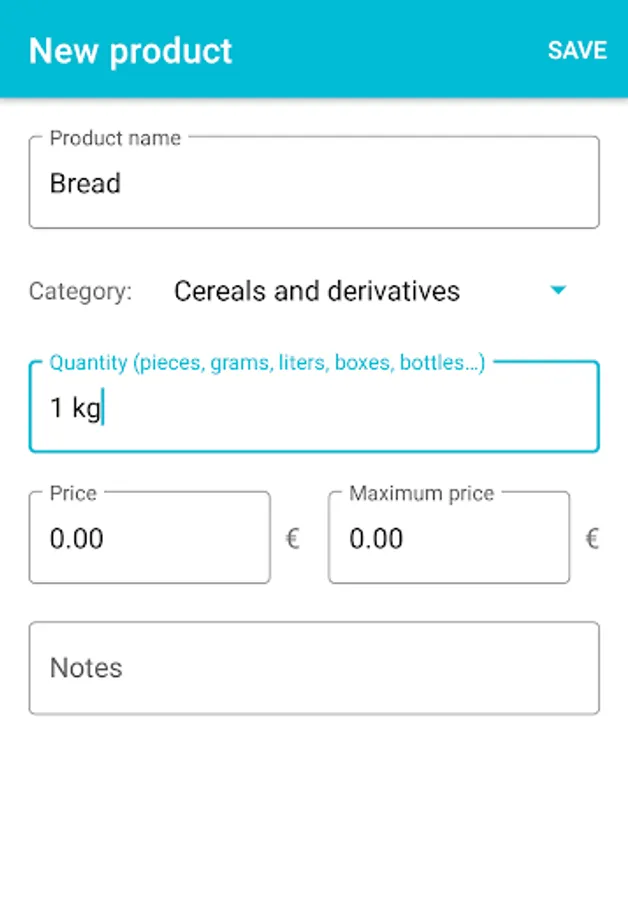
Task: Place cursor after the 1 kg text
Action: click(x=104, y=408)
